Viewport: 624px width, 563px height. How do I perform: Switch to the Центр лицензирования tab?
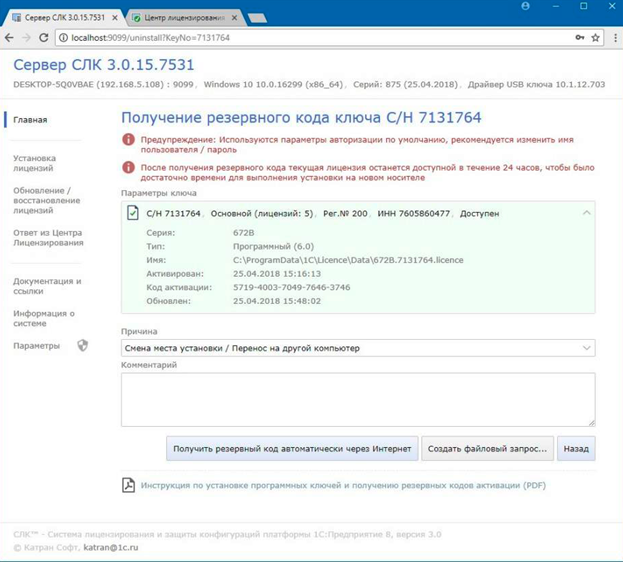(x=182, y=18)
